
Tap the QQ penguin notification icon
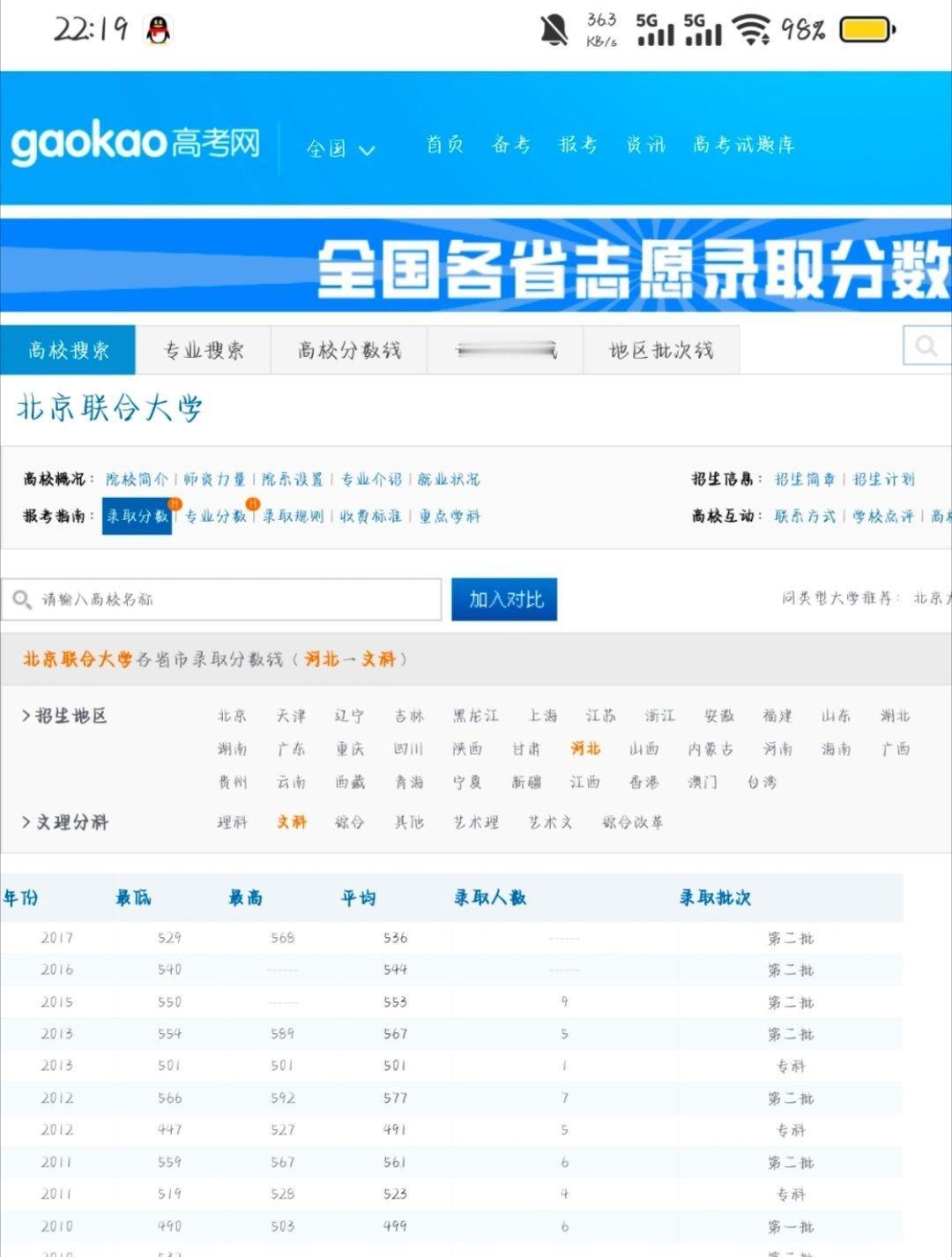tap(158, 31)
